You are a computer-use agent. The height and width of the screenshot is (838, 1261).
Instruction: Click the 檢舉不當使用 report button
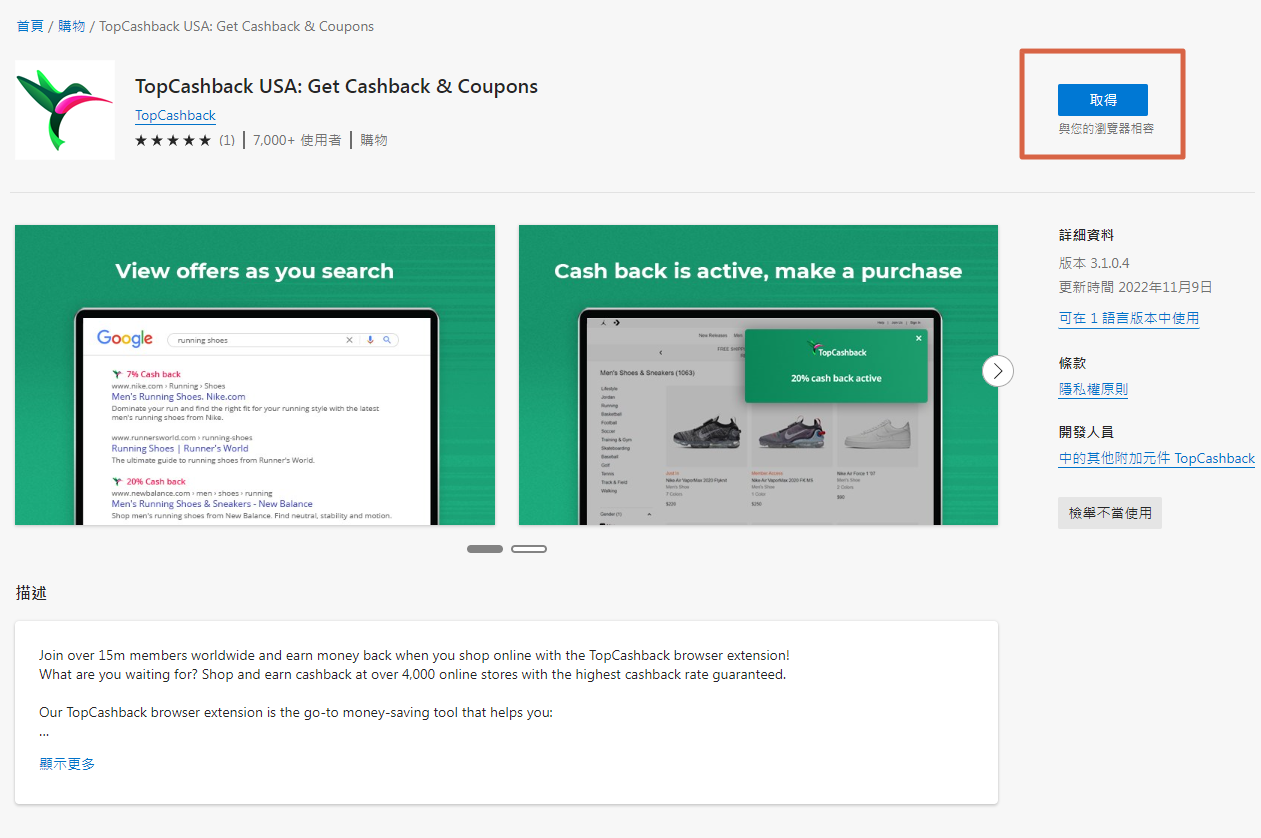(1110, 513)
